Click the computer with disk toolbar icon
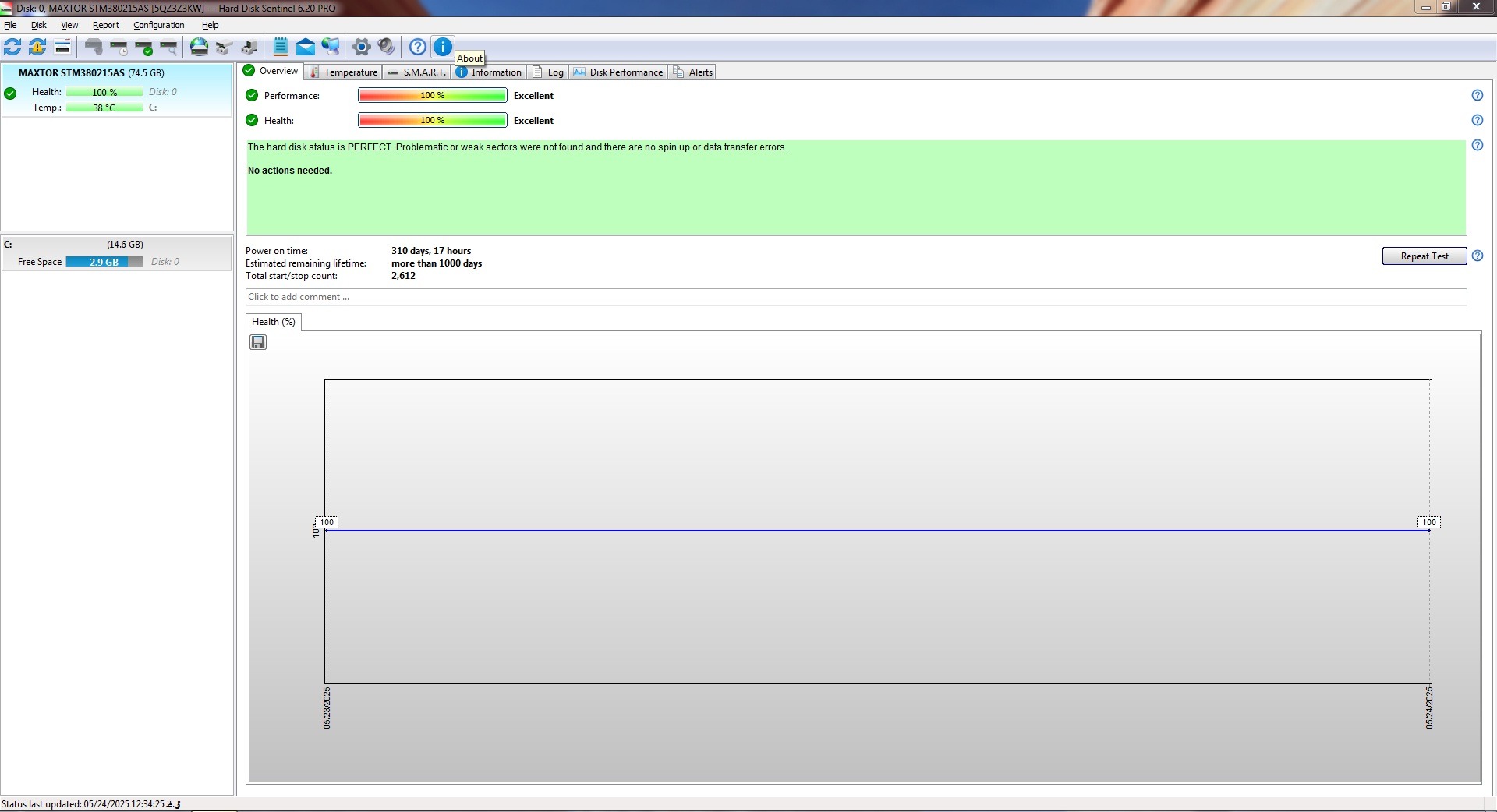The image size is (1497, 812). 249,47
